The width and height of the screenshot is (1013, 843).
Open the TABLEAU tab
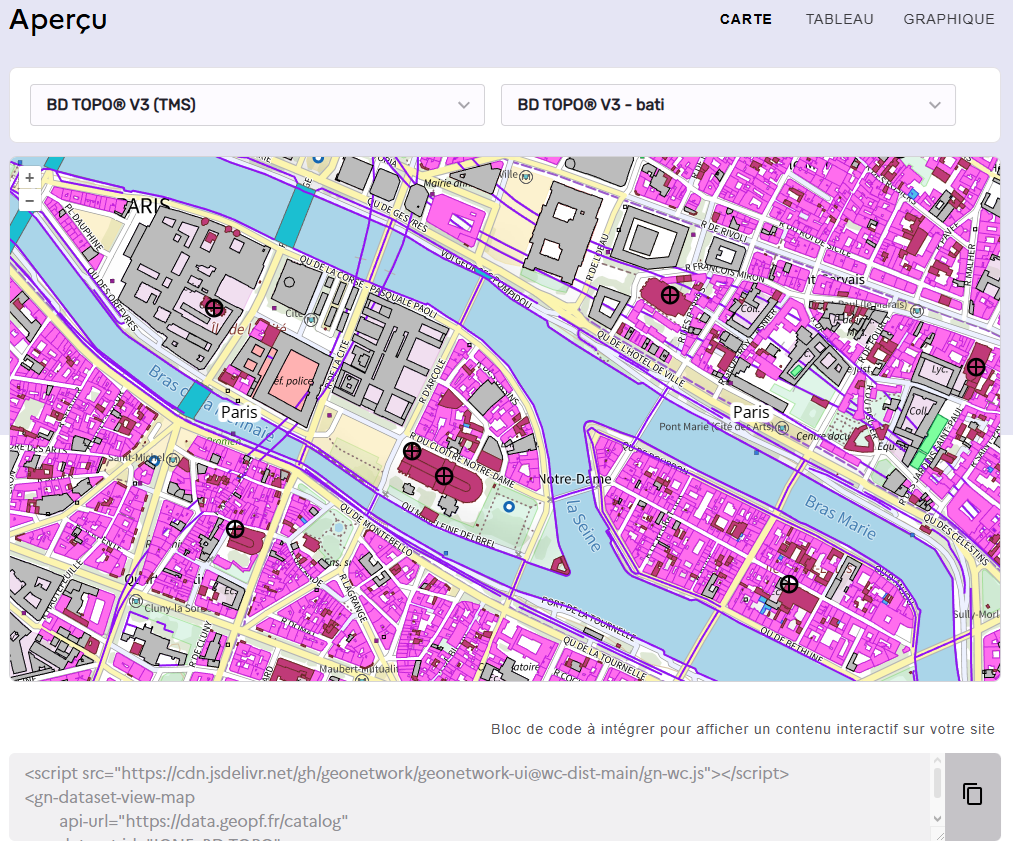(839, 19)
